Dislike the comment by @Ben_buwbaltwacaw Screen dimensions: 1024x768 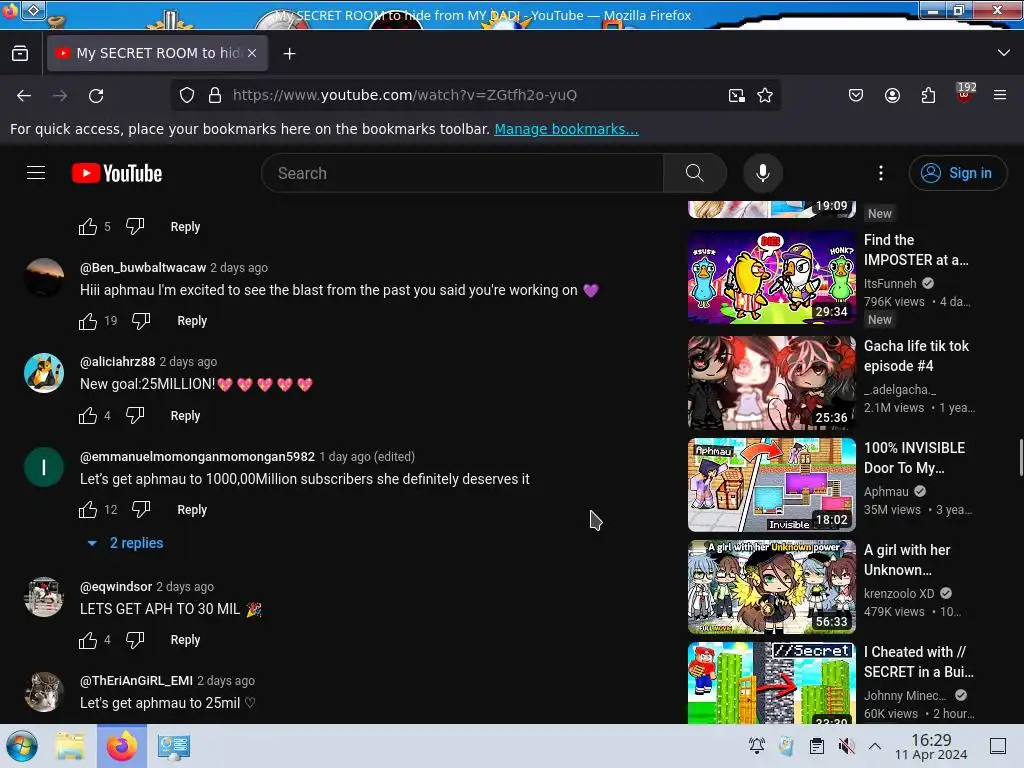click(141, 321)
